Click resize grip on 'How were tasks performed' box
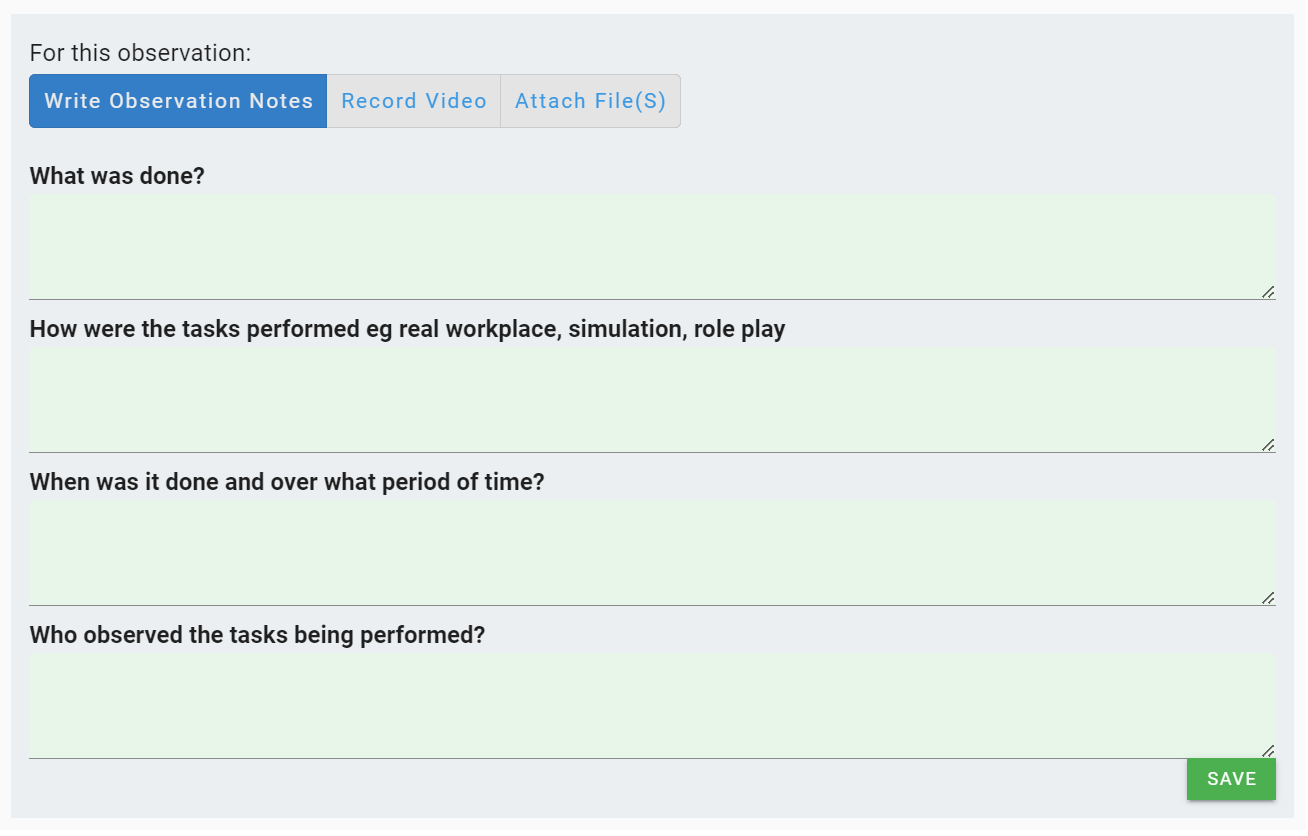The image size is (1308, 836). tap(1267, 444)
